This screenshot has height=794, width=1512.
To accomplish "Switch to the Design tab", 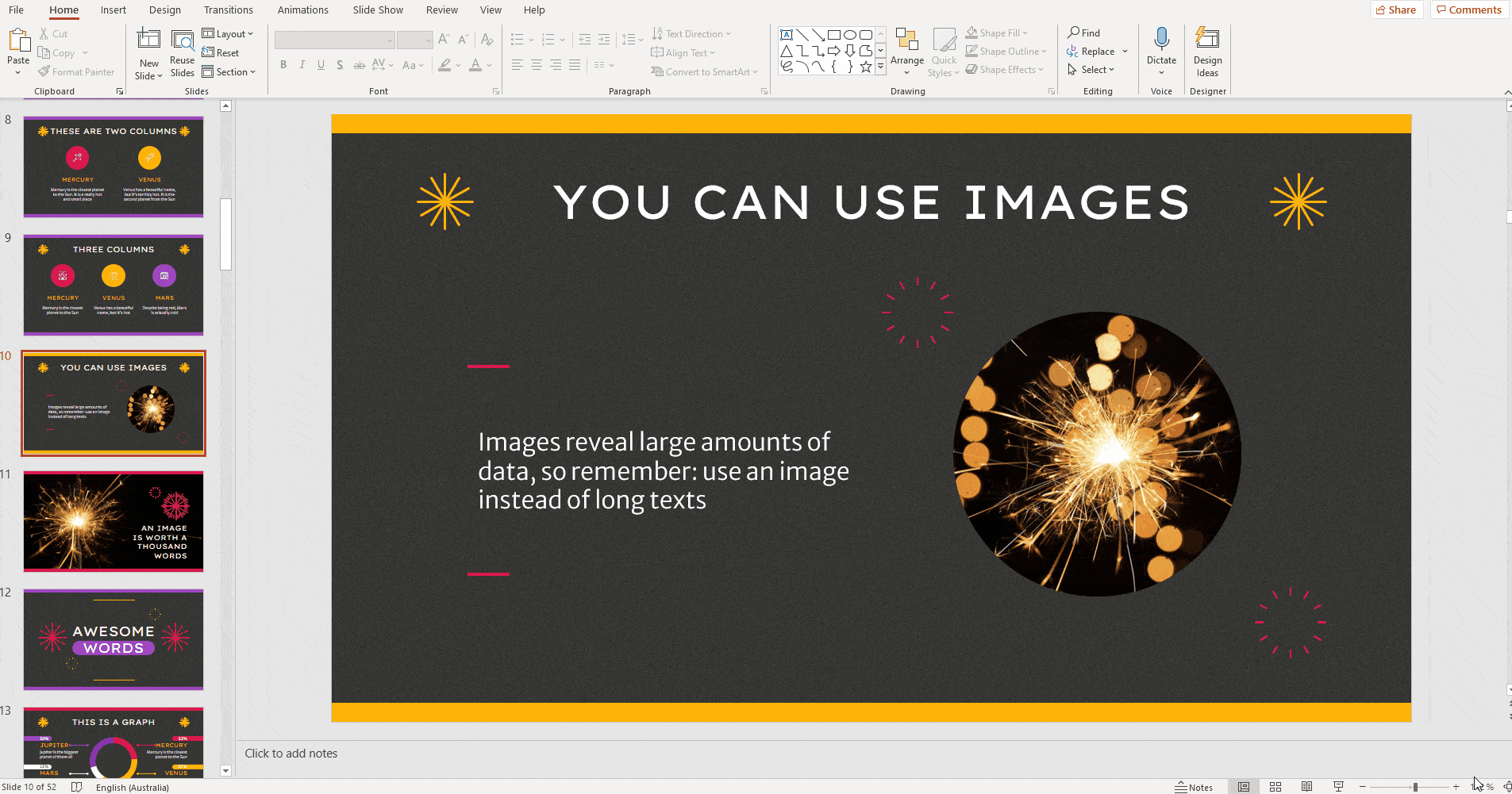I will [x=164, y=10].
